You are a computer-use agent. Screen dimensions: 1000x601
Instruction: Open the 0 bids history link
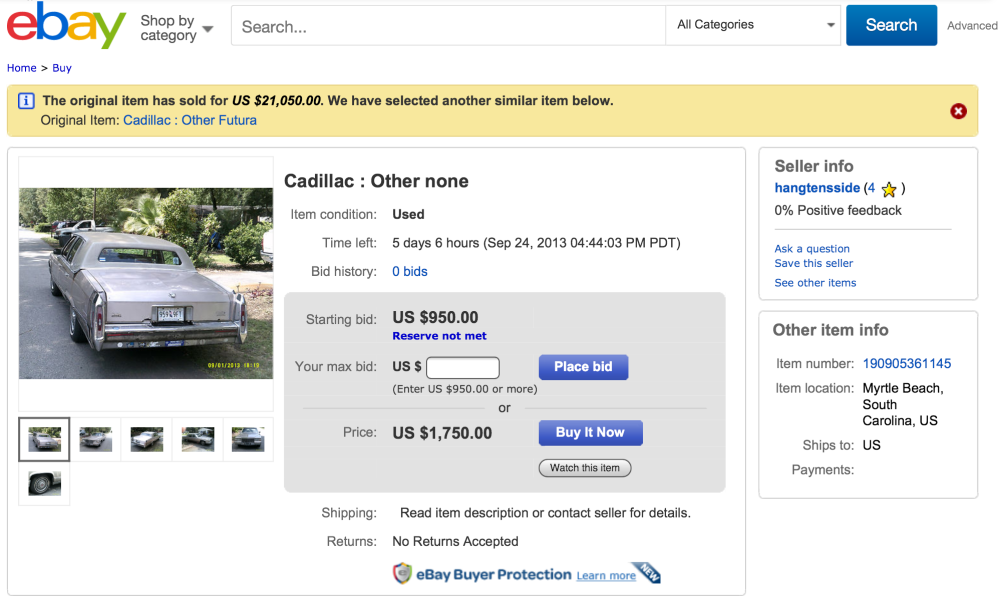pyautogui.click(x=410, y=271)
